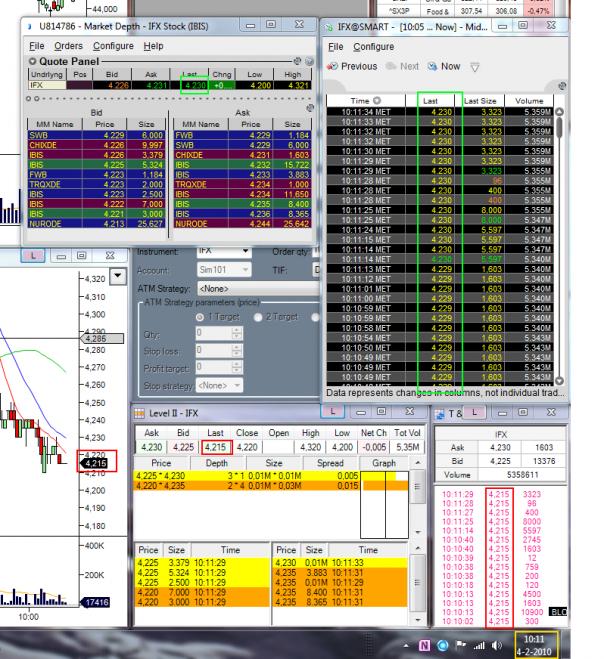The height and width of the screenshot is (659, 604).
Task: Jump to Now in IFX@SMART window
Action: coord(444,66)
